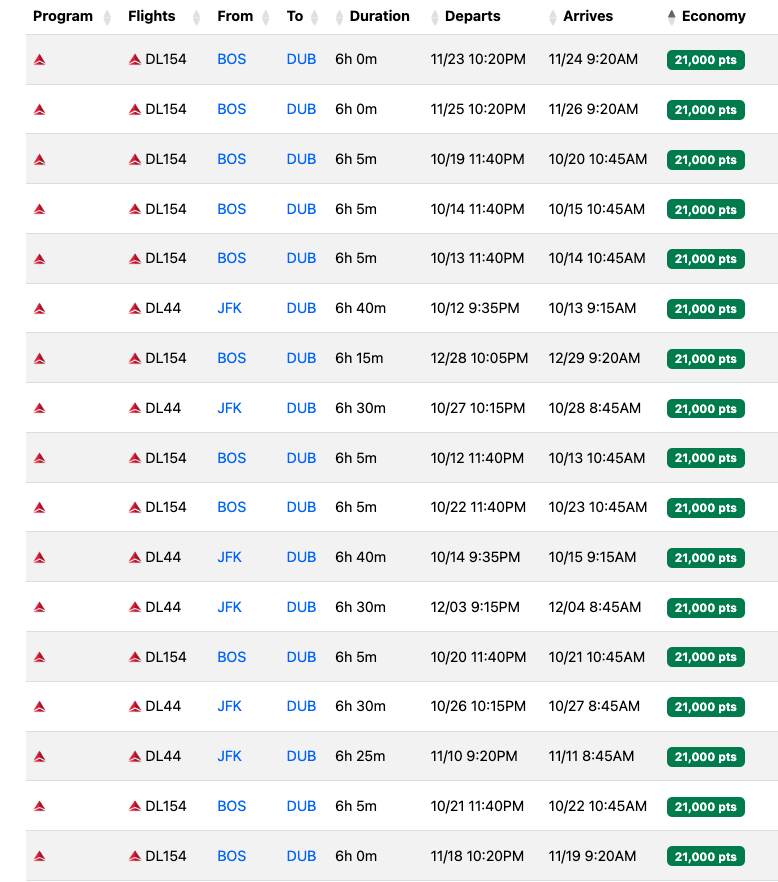This screenshot has height=882, width=778.
Task: Sort results by Economy points column
Action: [707, 17]
